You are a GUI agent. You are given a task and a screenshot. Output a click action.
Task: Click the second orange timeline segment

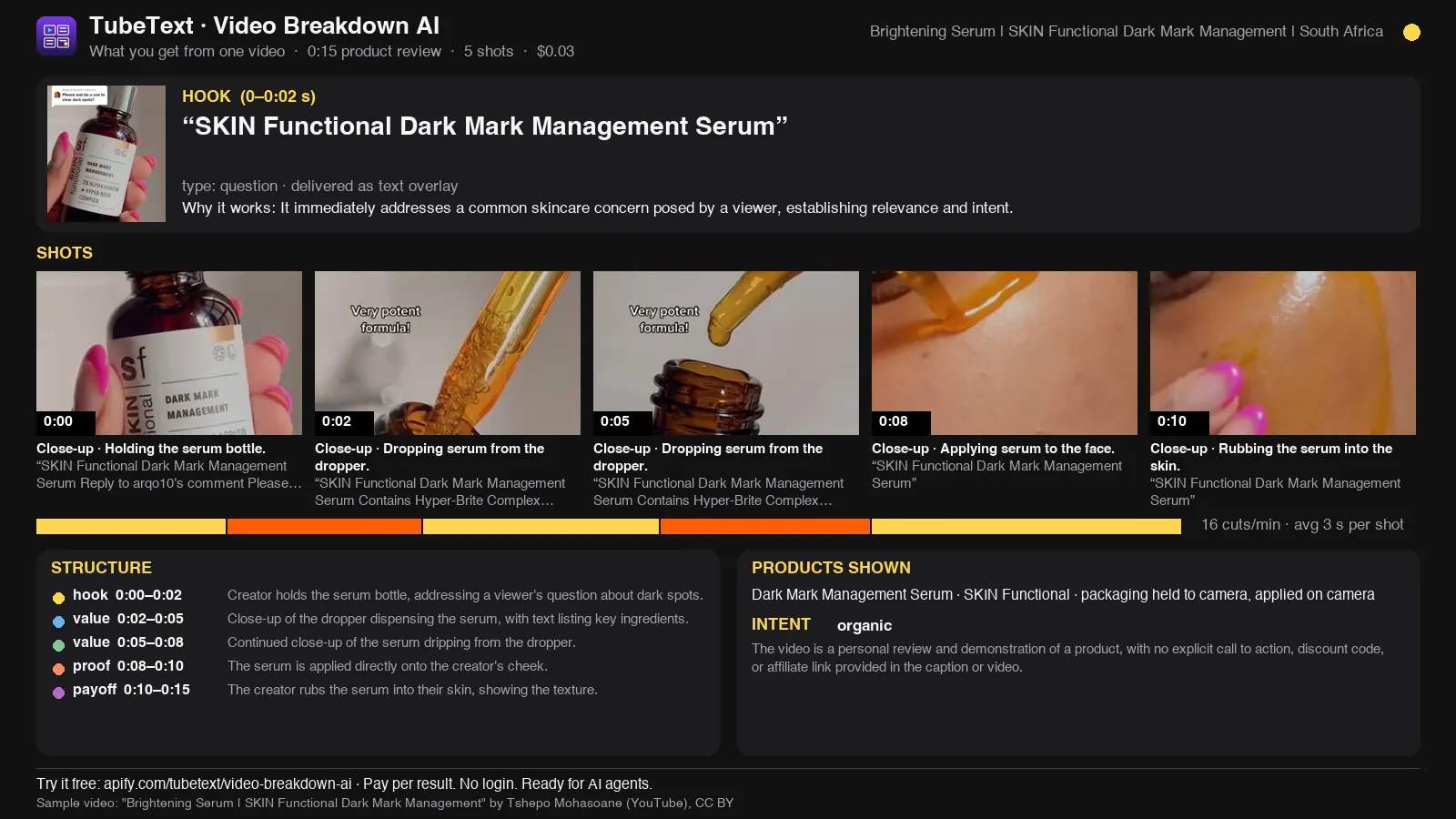tap(765, 526)
